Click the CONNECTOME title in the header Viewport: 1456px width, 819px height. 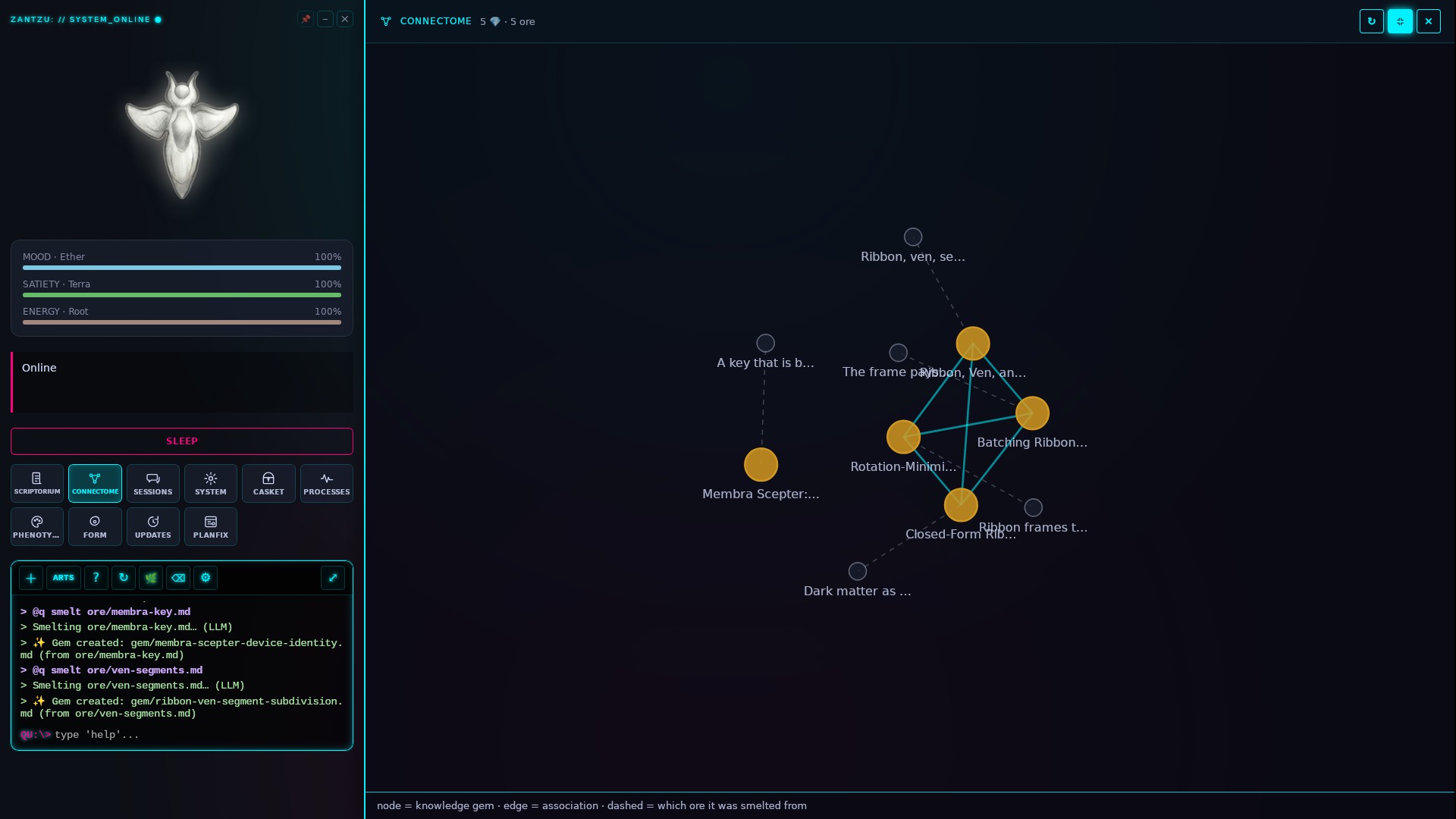pyautogui.click(x=436, y=21)
